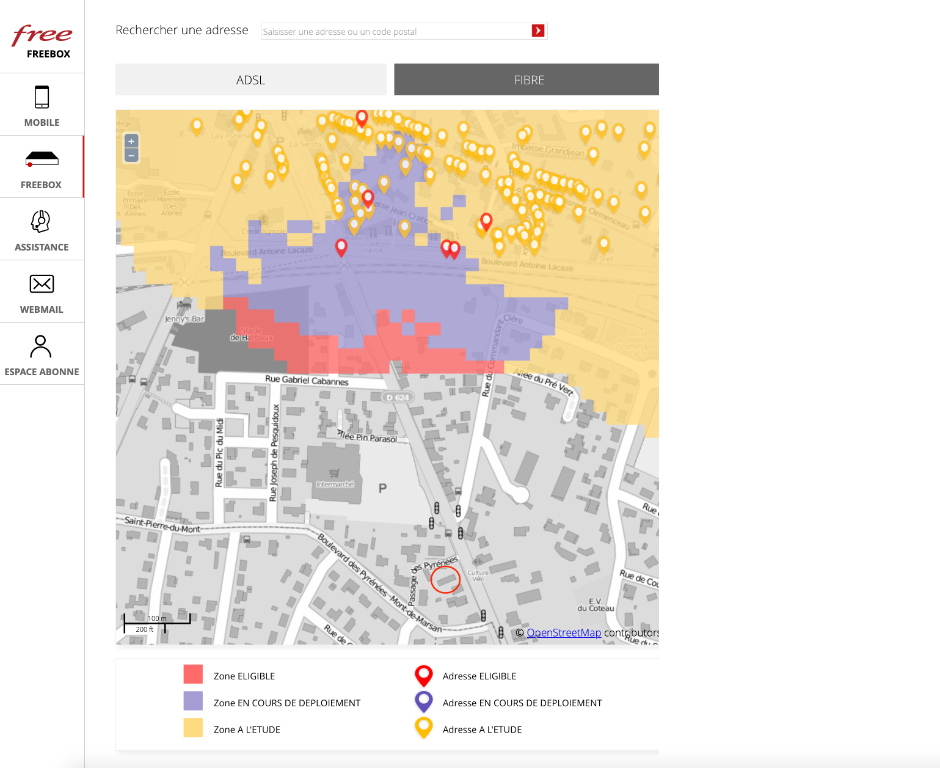This screenshot has height=768, width=940.
Task: Click the Free Freebox logo
Action: tap(42, 41)
